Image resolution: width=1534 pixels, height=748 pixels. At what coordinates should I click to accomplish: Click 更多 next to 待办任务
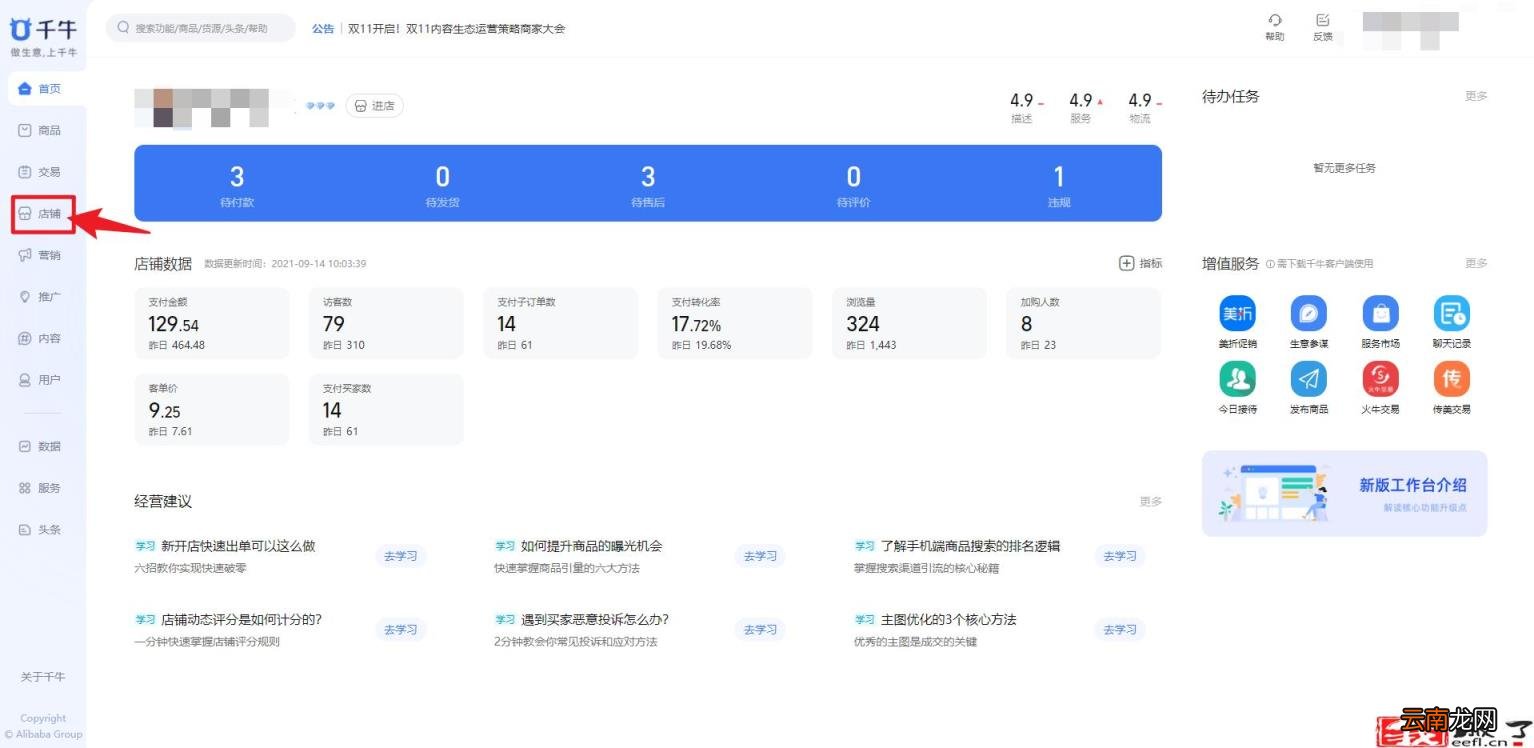click(x=1476, y=96)
